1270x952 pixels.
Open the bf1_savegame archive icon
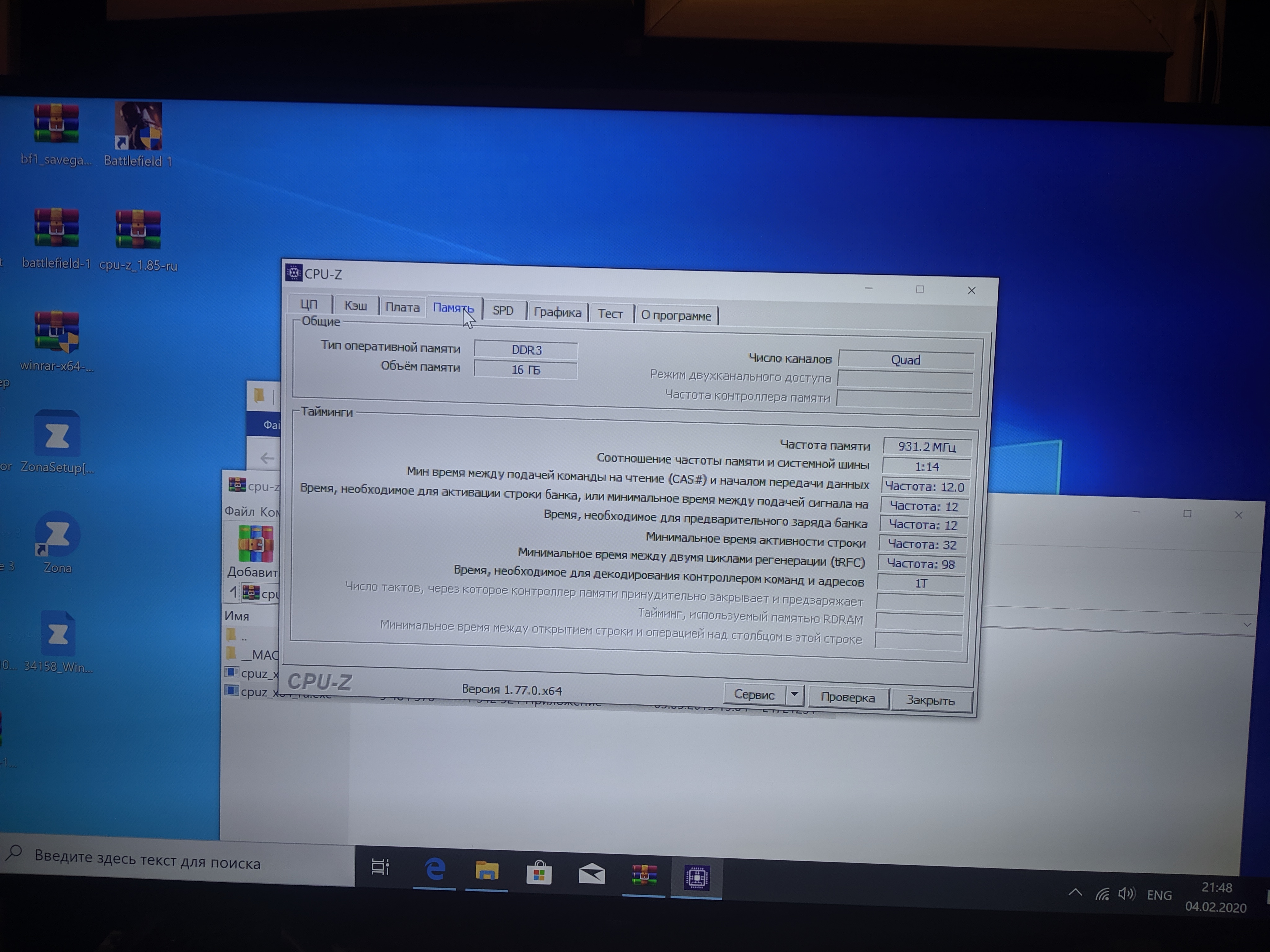56,123
